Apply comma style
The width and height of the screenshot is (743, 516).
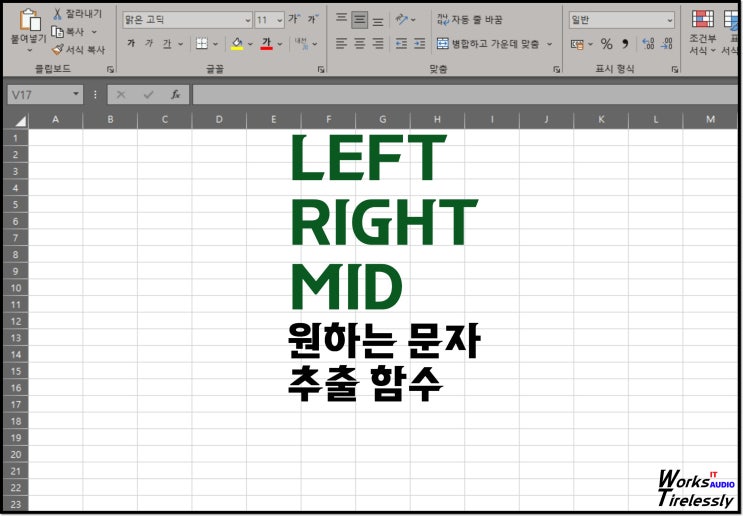pos(625,44)
